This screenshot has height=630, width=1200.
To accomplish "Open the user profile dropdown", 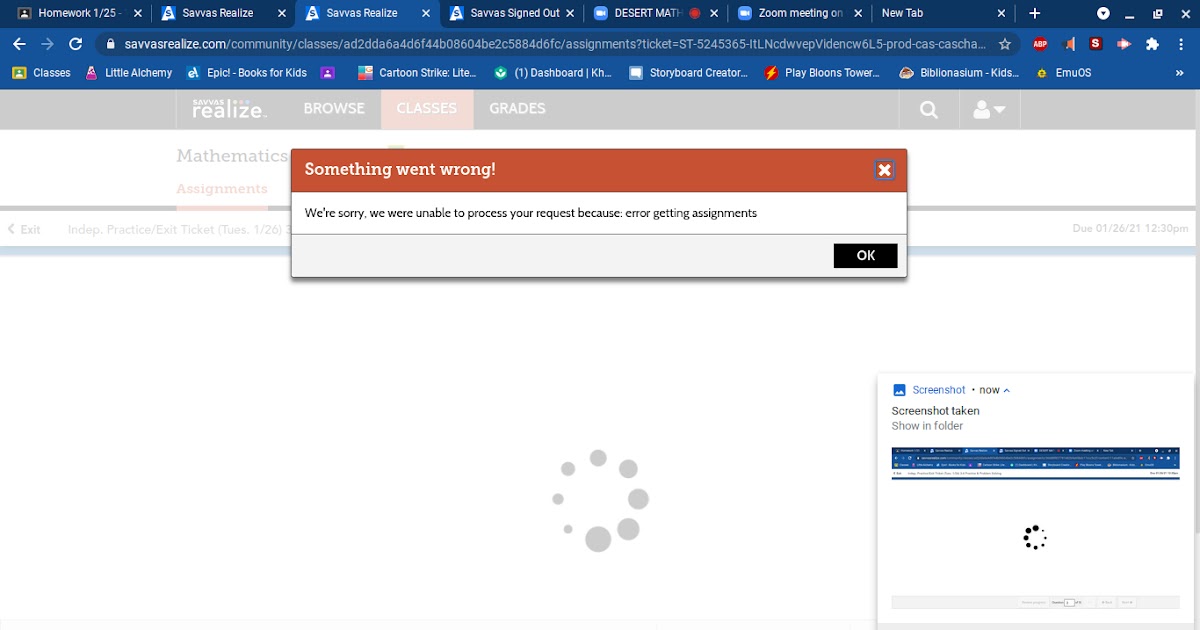I will point(988,110).
